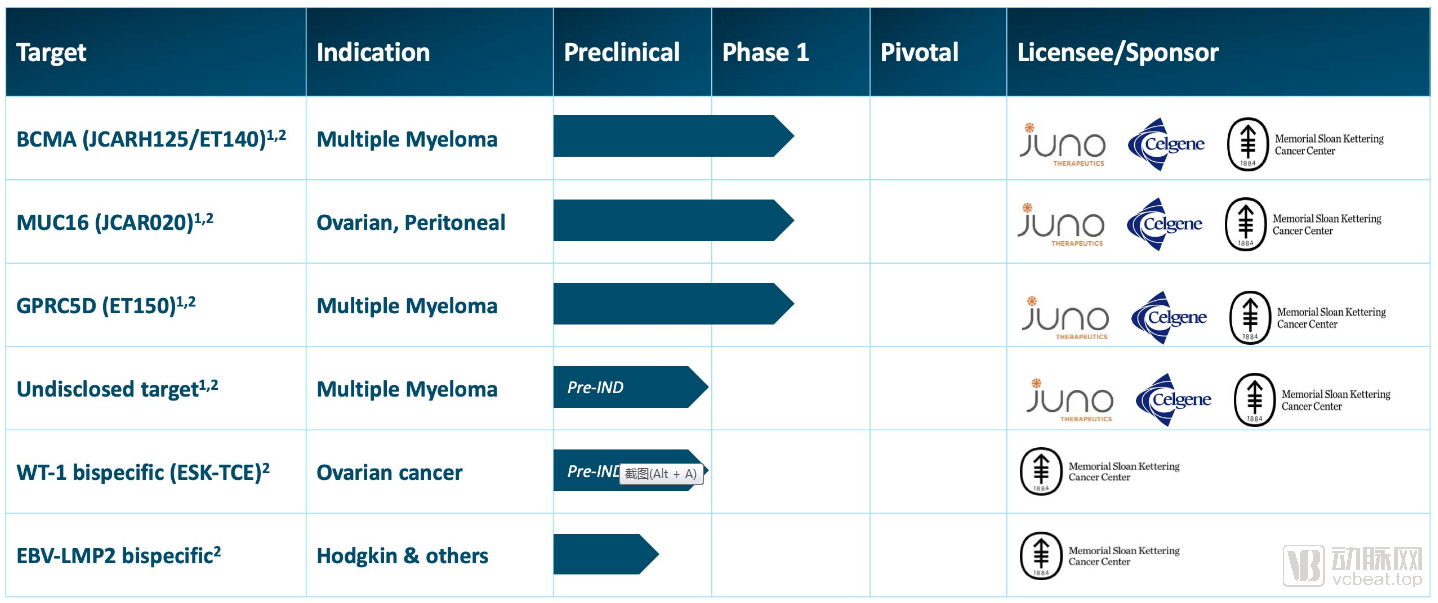Viewport: 1438px width, 603px height.
Task: Click the Pre-IND progress arrow for Undisclosed target
Action: pyautogui.click(x=631, y=387)
